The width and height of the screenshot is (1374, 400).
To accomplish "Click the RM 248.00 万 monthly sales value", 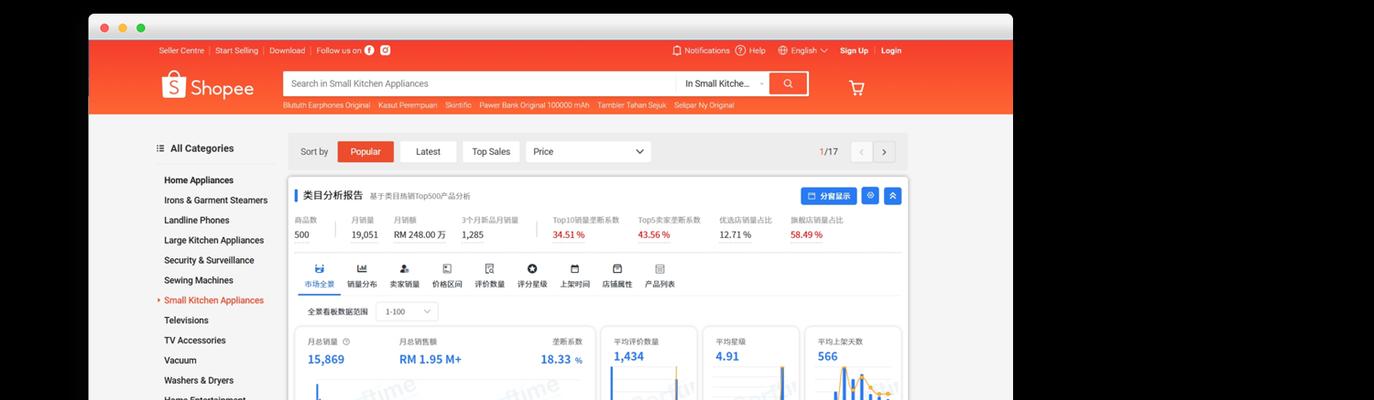I will click(418, 235).
